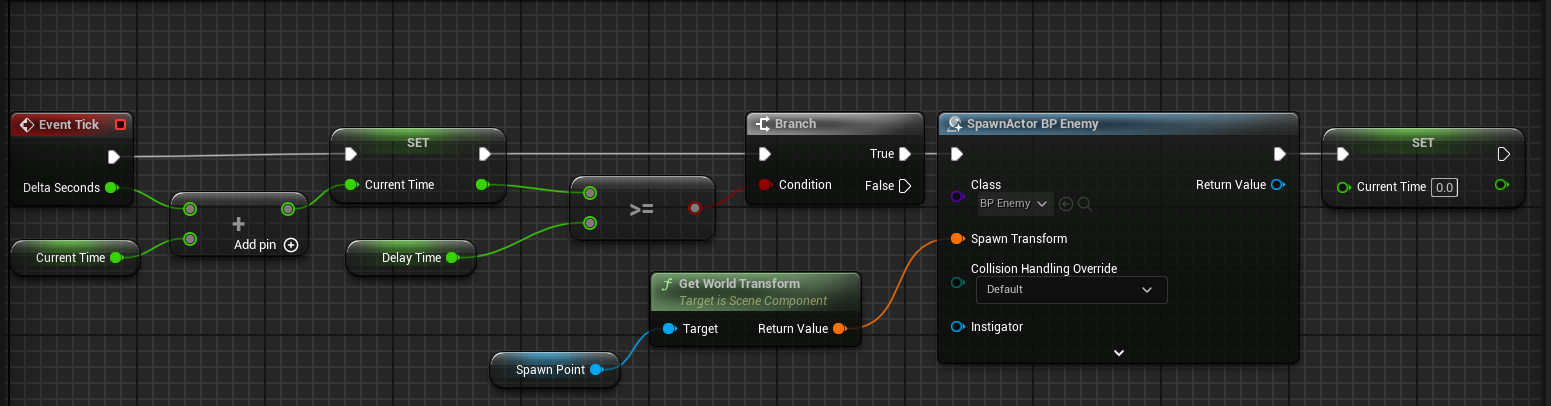Viewport: 1551px width, 406px height.
Task: Click the Branch False output pin
Action: point(905,186)
